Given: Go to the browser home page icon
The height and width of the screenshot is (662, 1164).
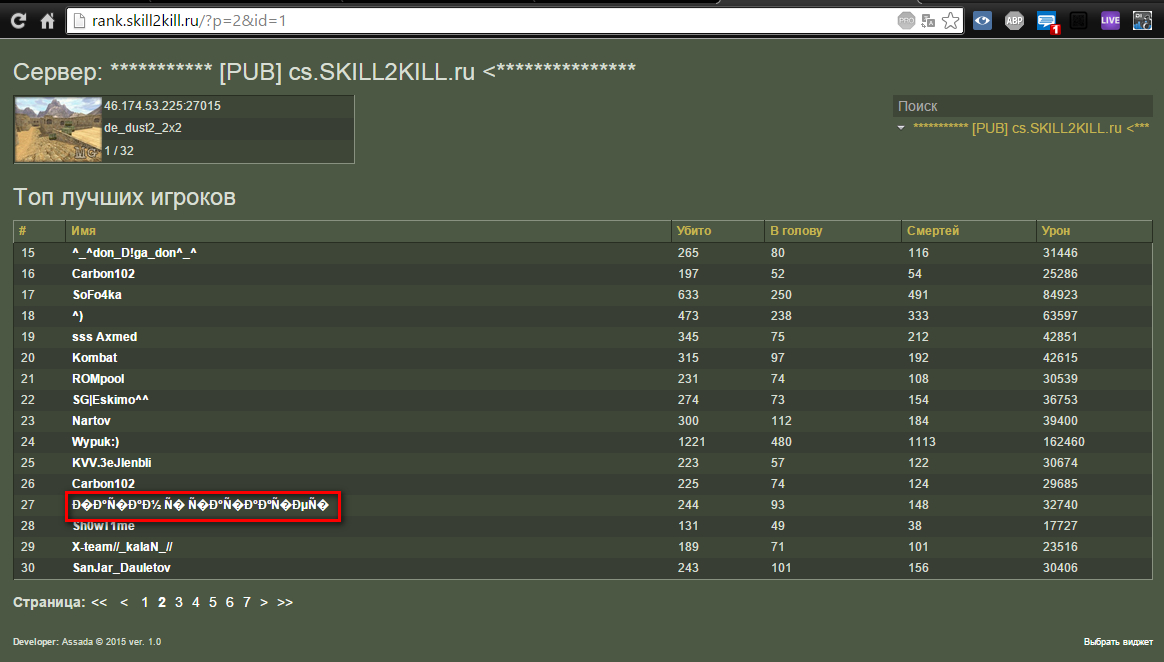Looking at the screenshot, I should (48, 21).
